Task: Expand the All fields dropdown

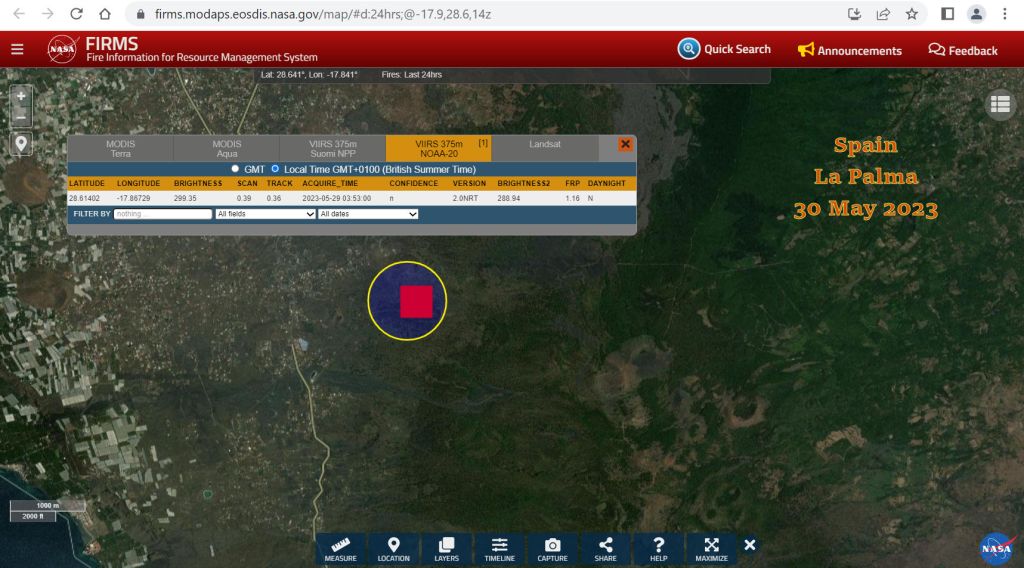Action: 265,214
